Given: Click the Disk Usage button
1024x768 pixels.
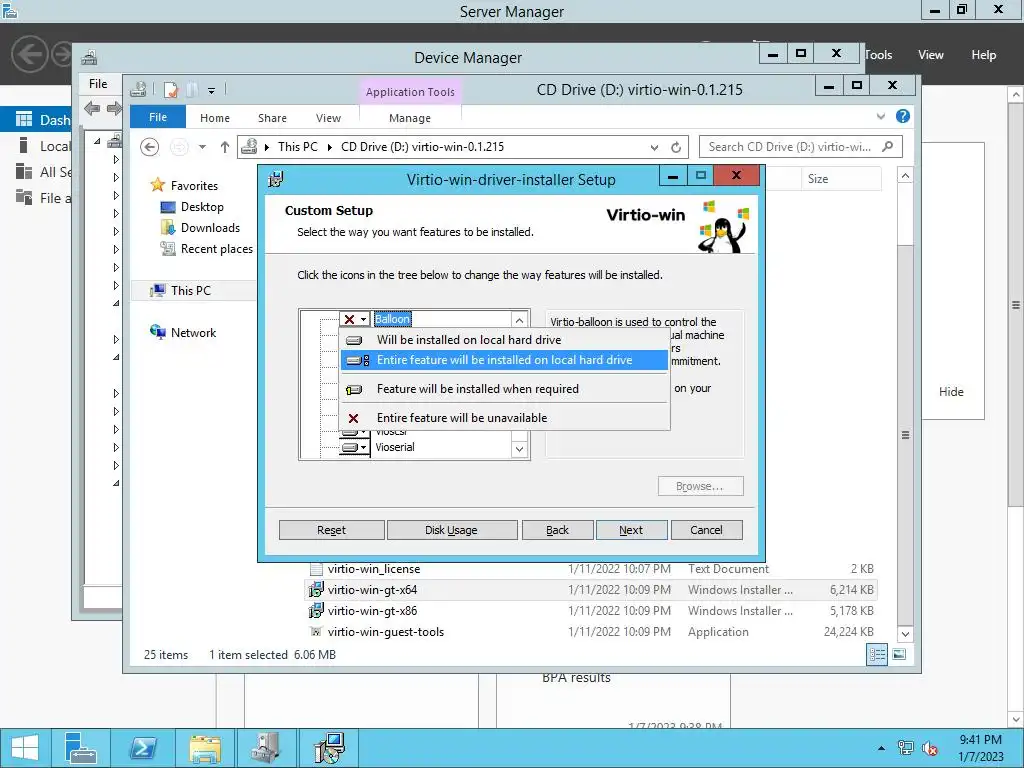Looking at the screenshot, I should (451, 530).
